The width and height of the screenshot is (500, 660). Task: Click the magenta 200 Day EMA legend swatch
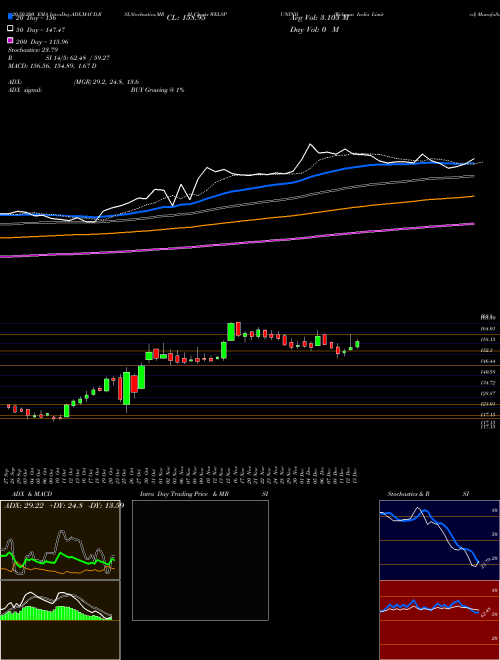[11, 40]
